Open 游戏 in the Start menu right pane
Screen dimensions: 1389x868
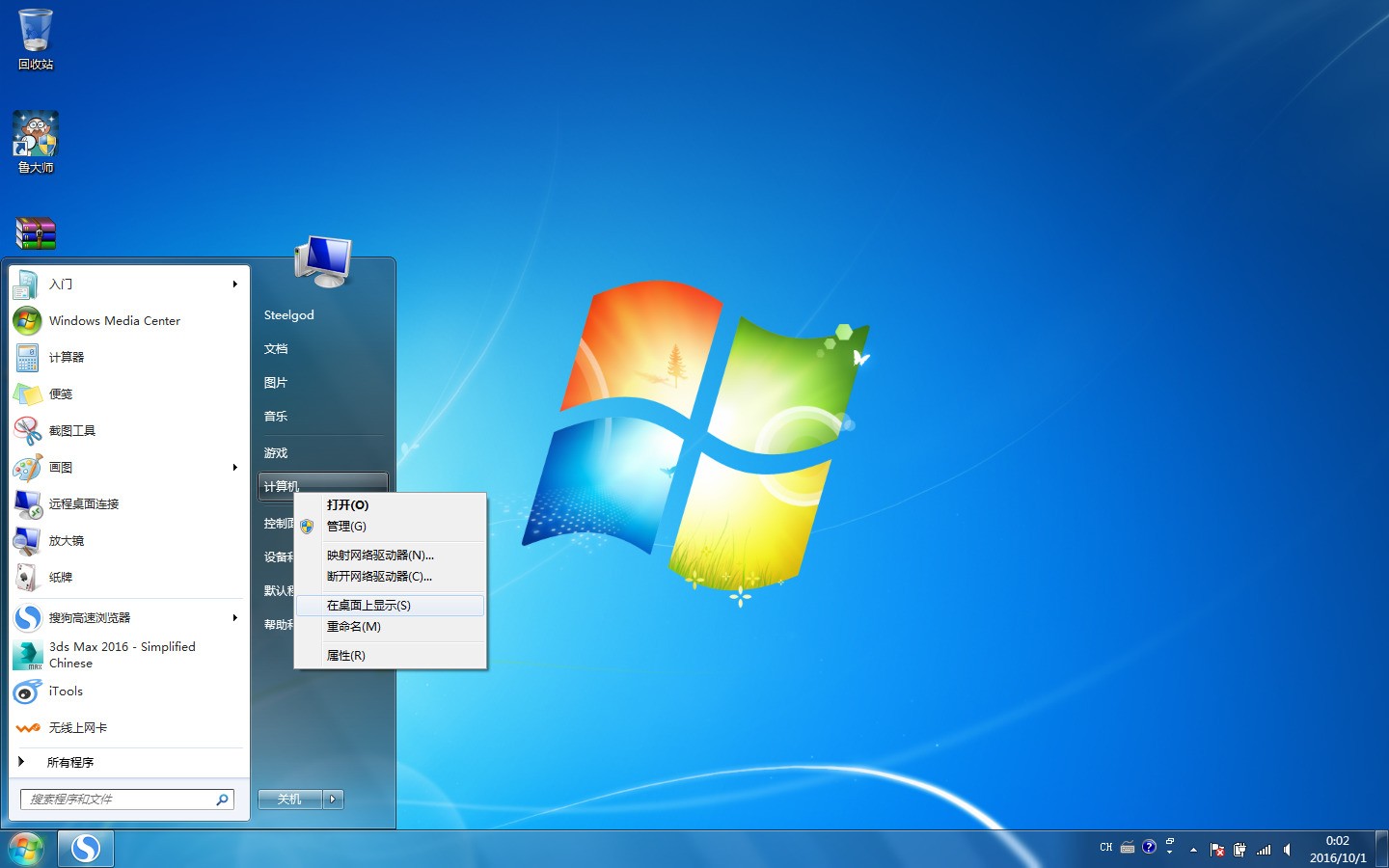323,452
